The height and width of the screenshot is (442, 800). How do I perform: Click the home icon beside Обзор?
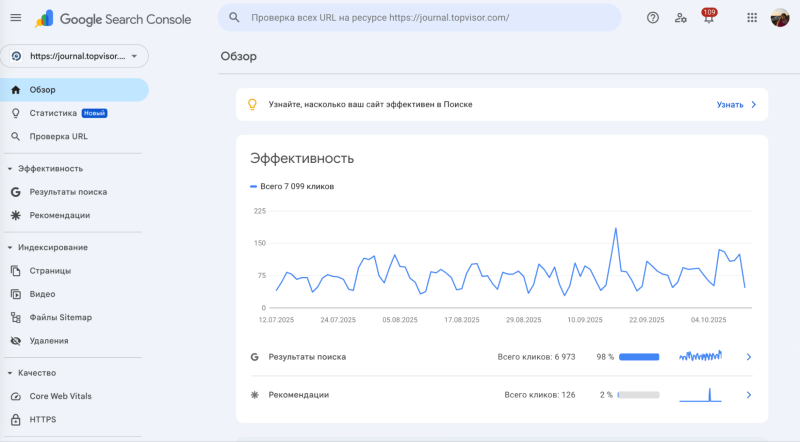tap(16, 90)
